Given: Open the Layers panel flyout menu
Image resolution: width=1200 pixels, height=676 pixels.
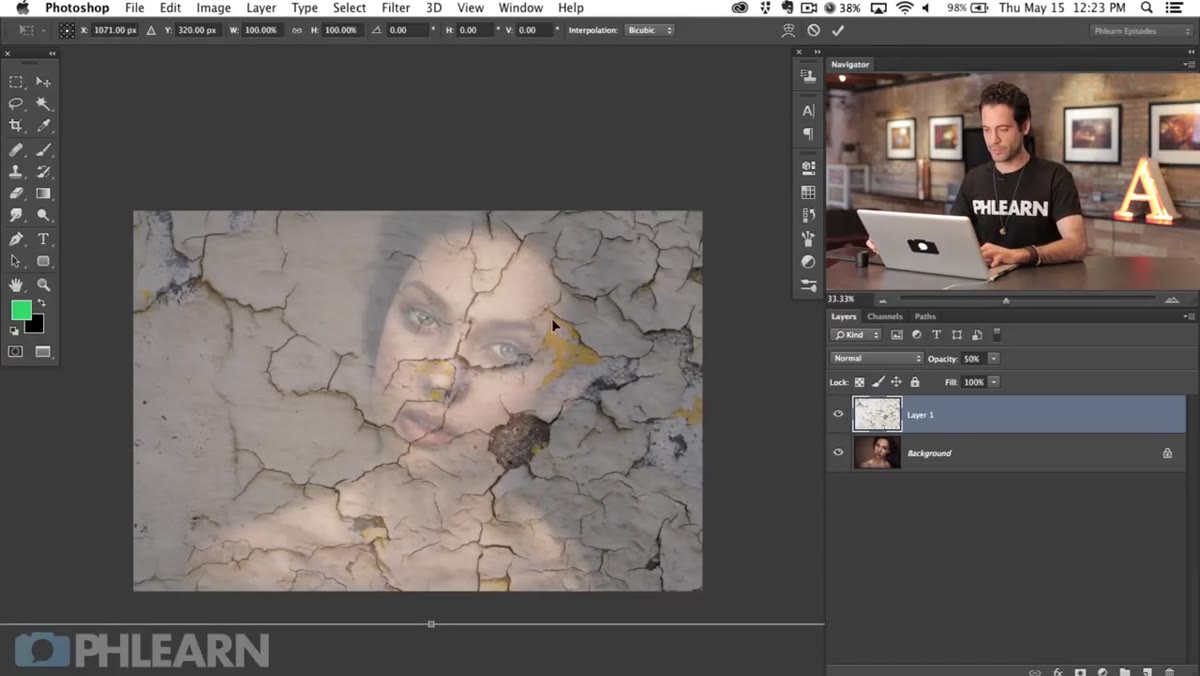Looking at the screenshot, I should pos(1188,317).
